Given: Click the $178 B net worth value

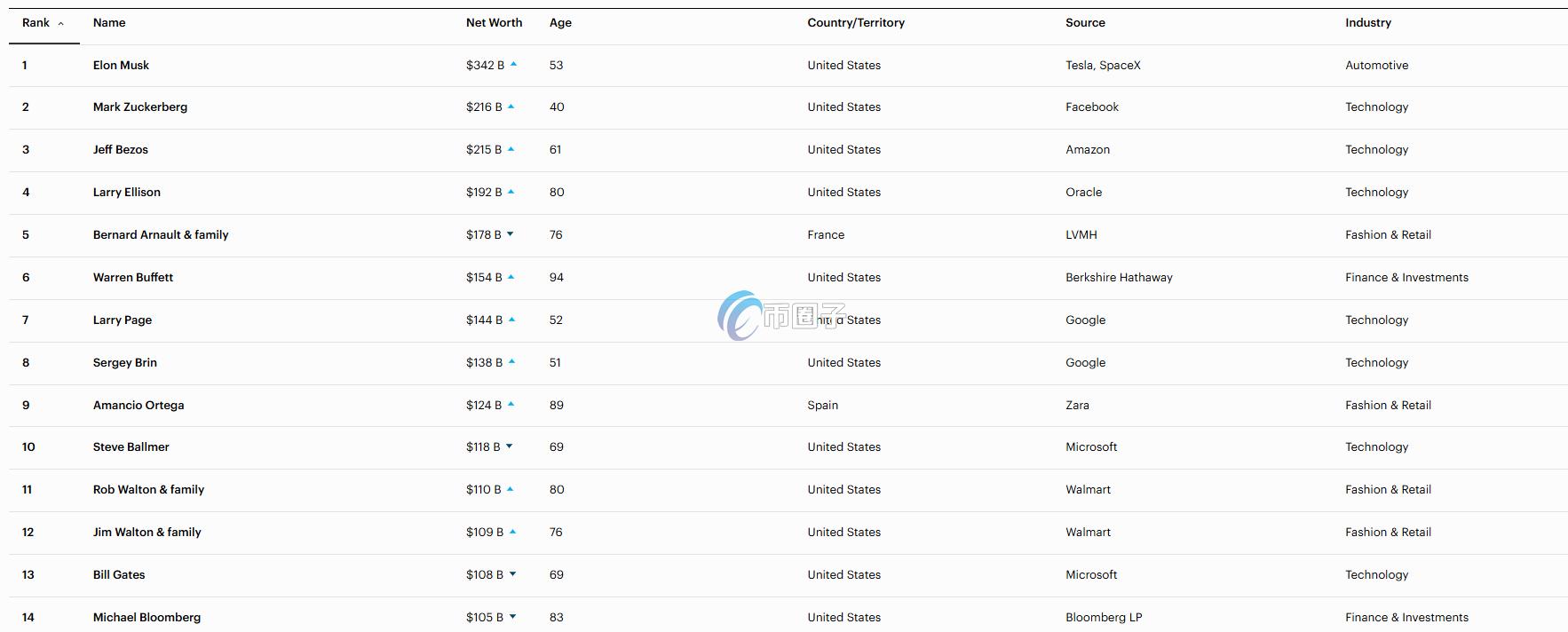Looking at the screenshot, I should pyautogui.click(x=483, y=235).
